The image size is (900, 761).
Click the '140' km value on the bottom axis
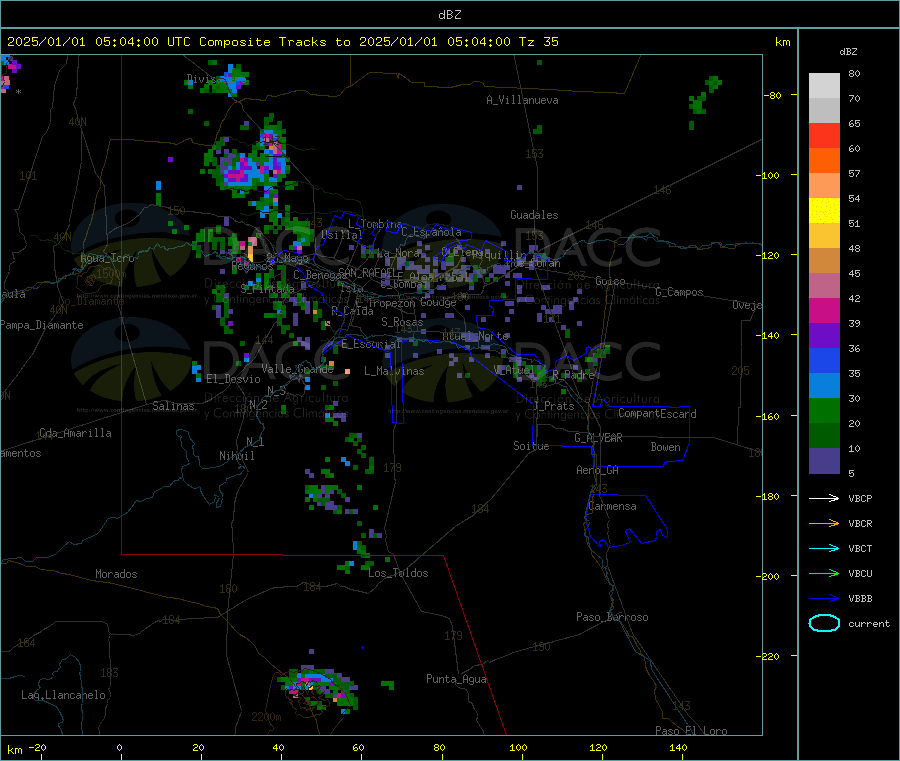[678, 747]
